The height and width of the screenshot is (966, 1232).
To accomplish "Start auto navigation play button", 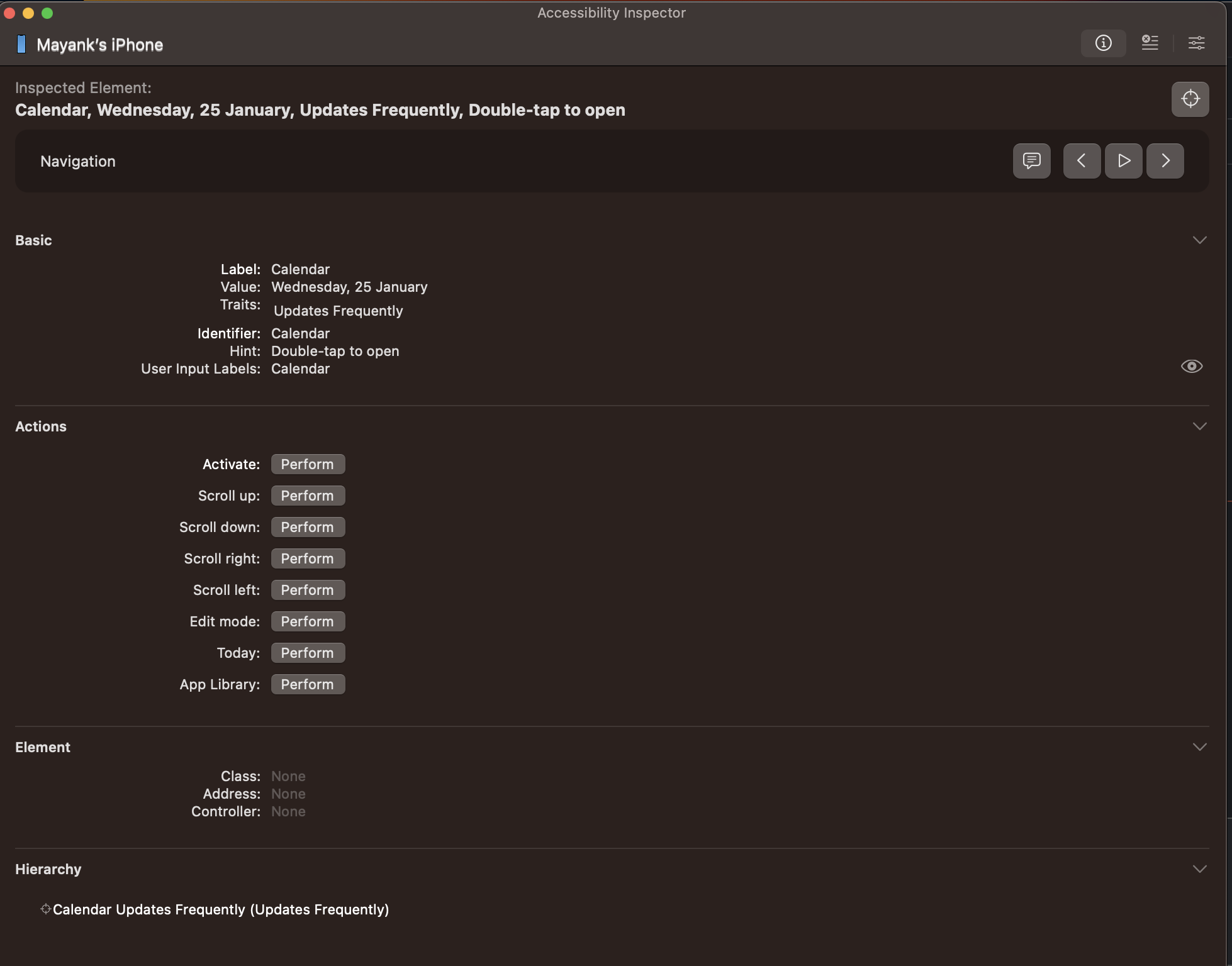I will click(x=1123, y=161).
